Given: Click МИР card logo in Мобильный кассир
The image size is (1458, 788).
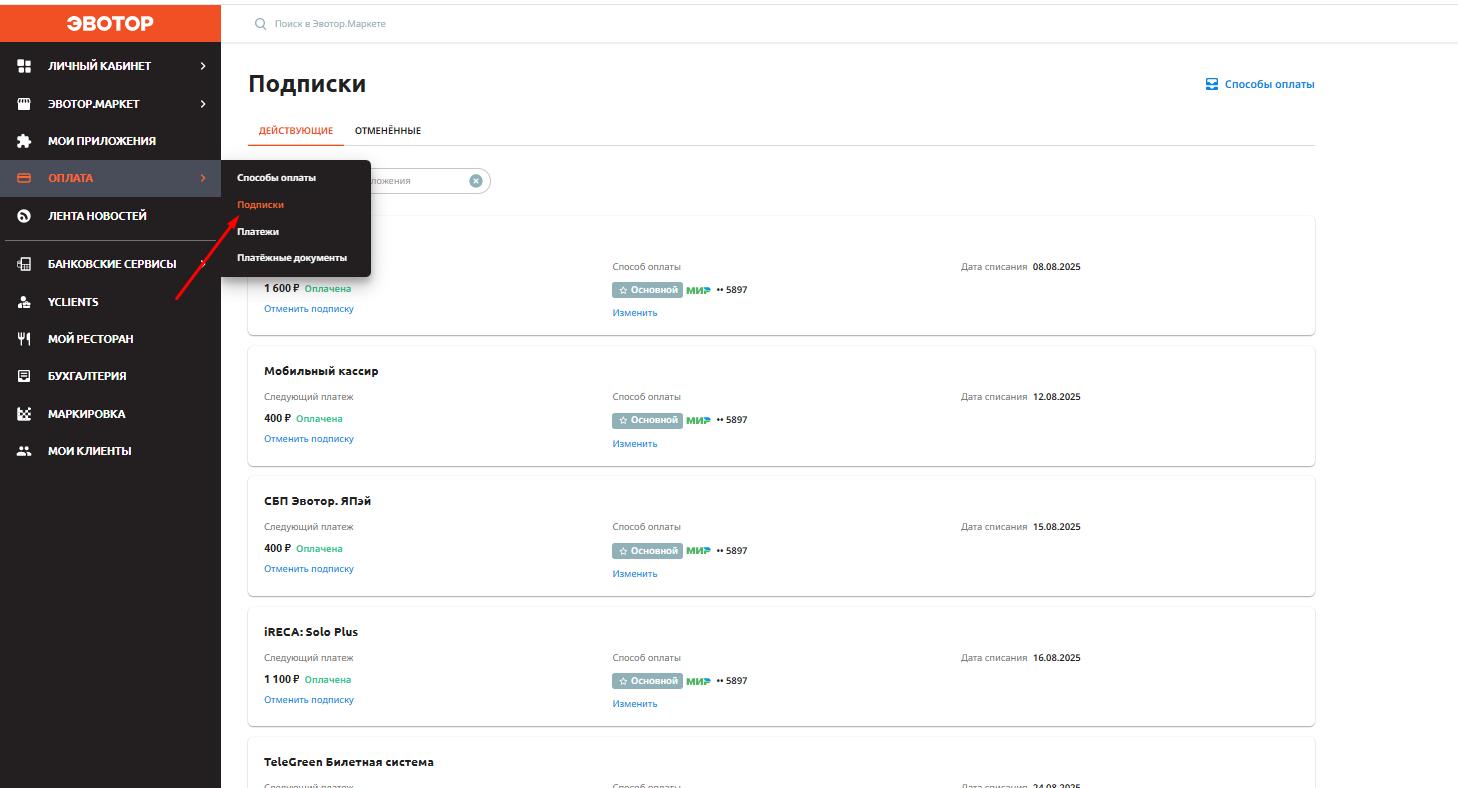Looking at the screenshot, I should pyautogui.click(x=698, y=420).
